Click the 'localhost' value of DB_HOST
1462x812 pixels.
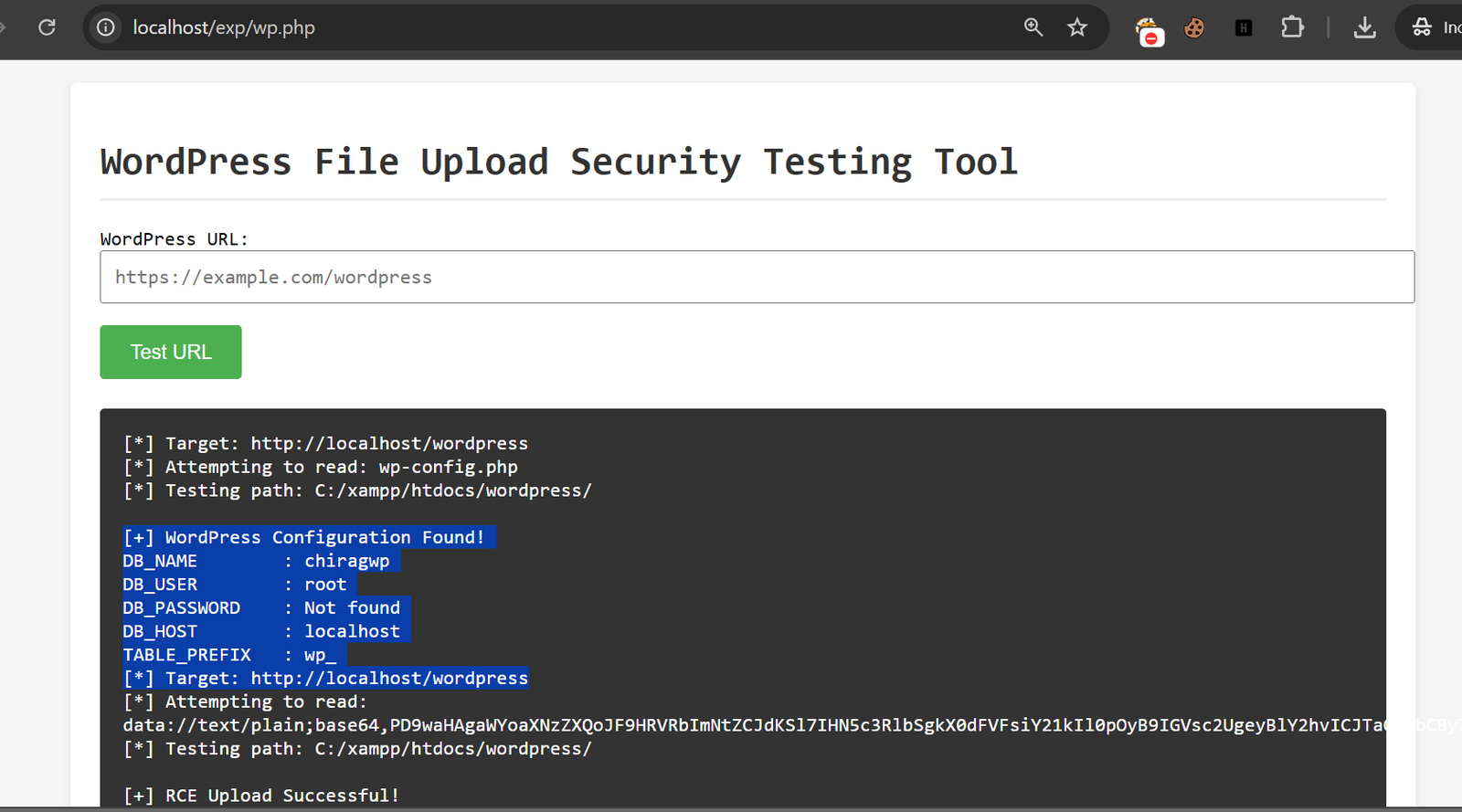pos(352,631)
